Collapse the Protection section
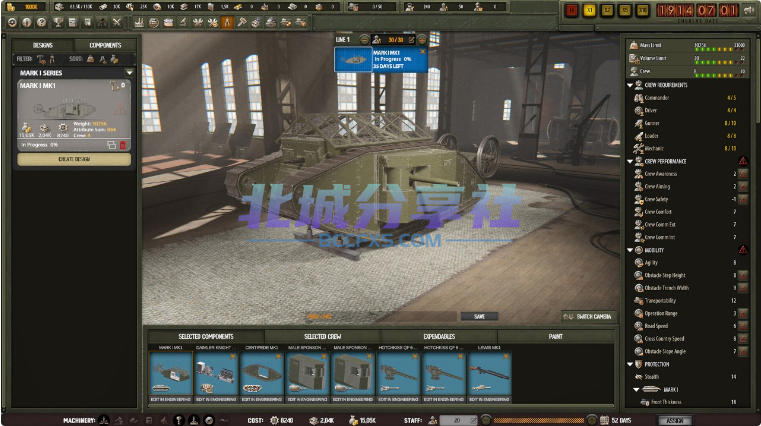The width and height of the screenshot is (761, 426). click(x=630, y=364)
